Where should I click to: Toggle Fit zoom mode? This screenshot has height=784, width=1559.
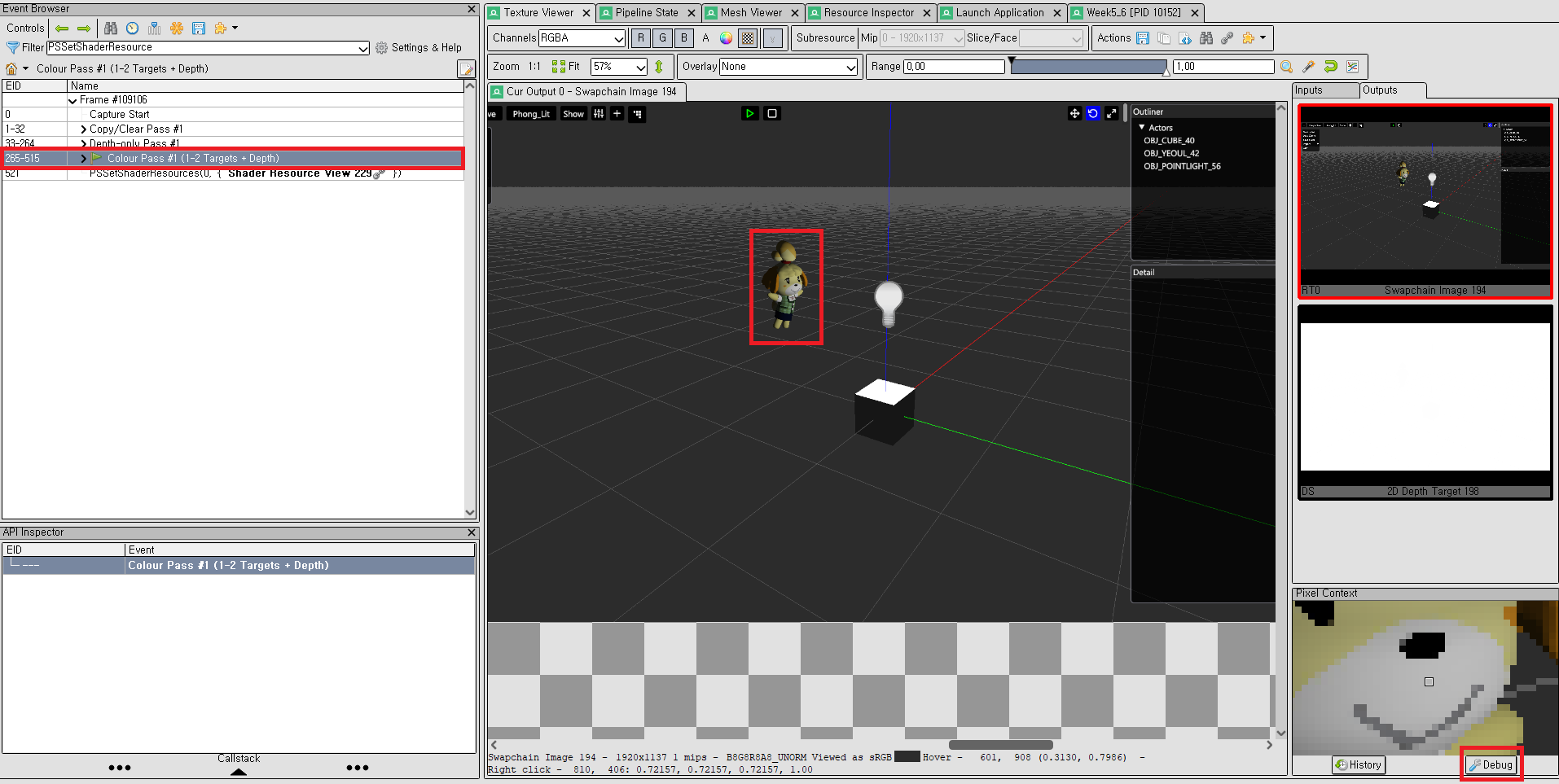pyautogui.click(x=567, y=67)
